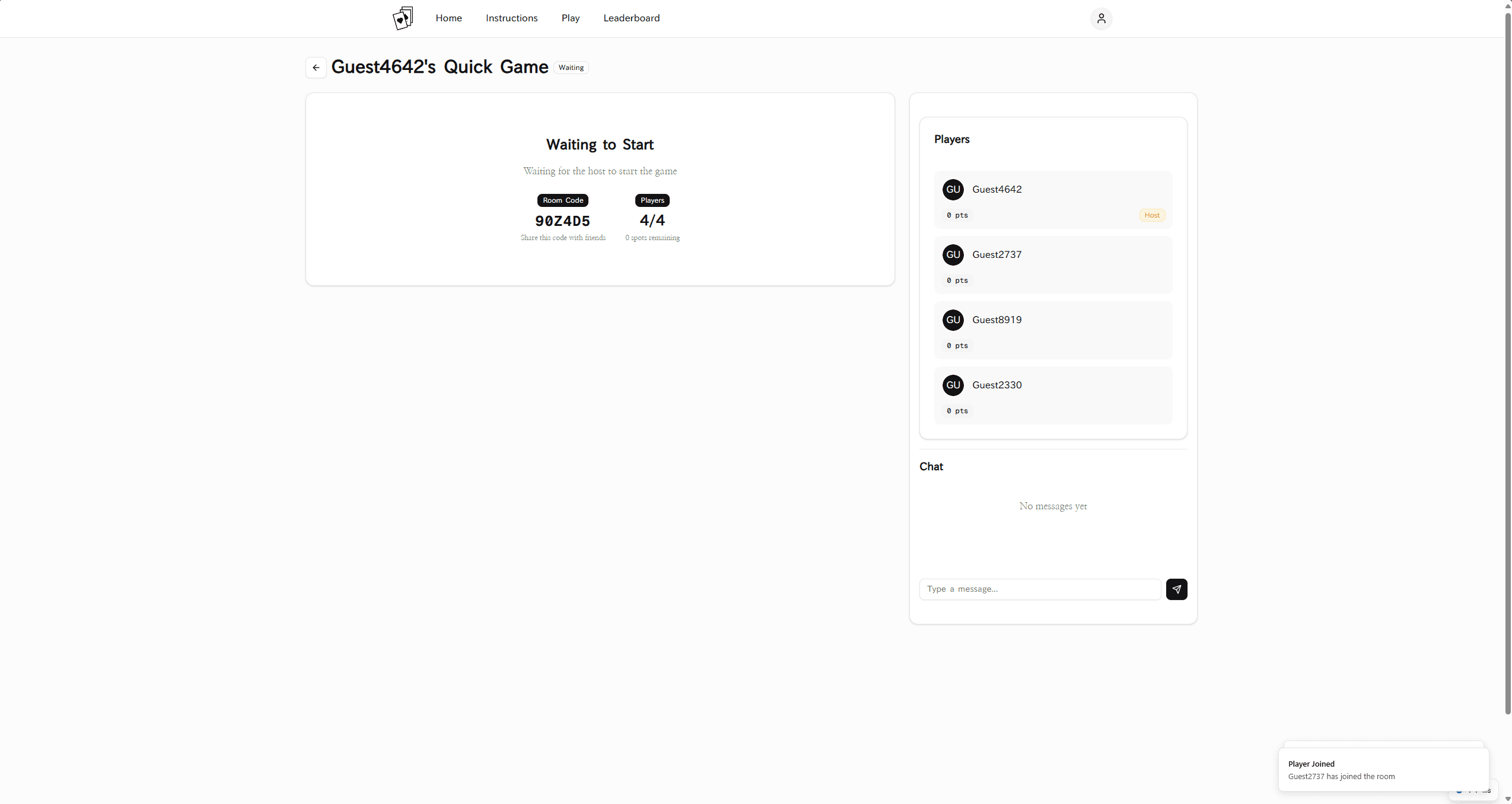Screen dimensions: 1512x804
Task: Go to Home page
Action: (x=448, y=18)
